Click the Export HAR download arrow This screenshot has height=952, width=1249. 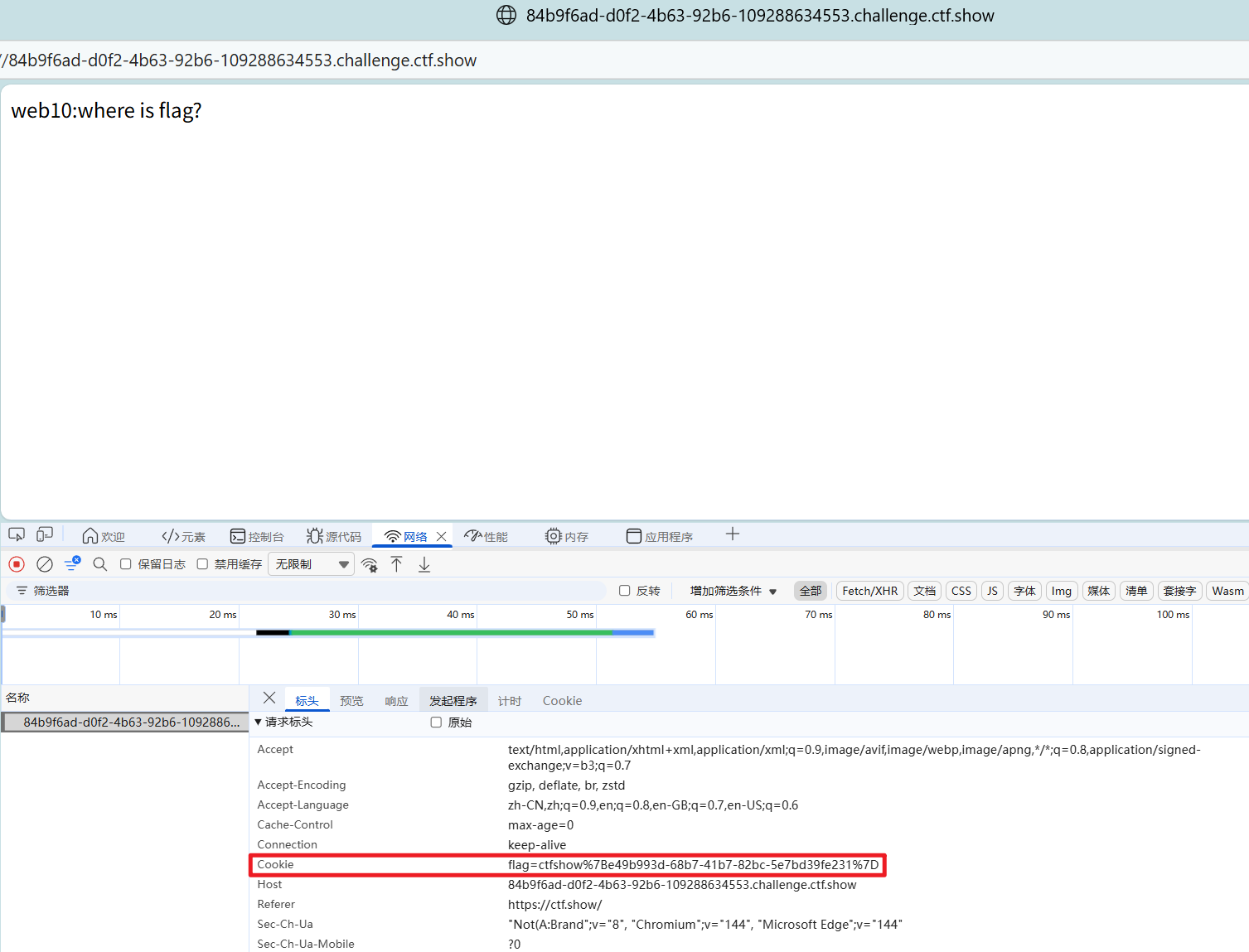coord(424,564)
